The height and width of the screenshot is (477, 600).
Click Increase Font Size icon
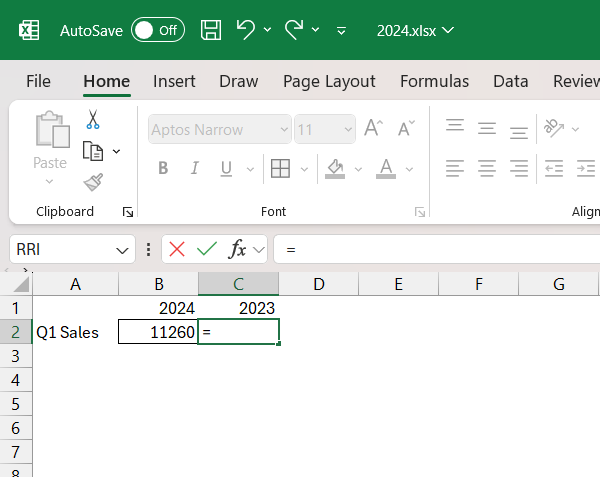[373, 128]
